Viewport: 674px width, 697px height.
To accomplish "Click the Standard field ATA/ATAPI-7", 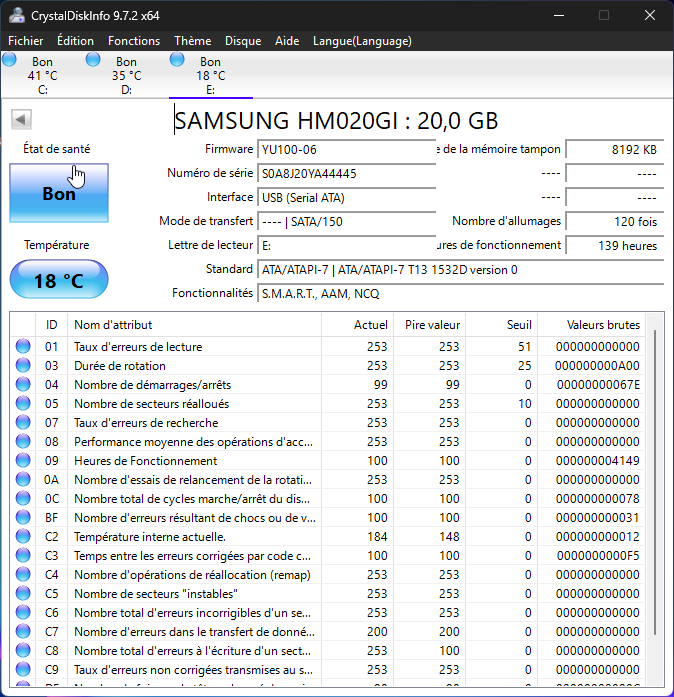I will tap(461, 269).
